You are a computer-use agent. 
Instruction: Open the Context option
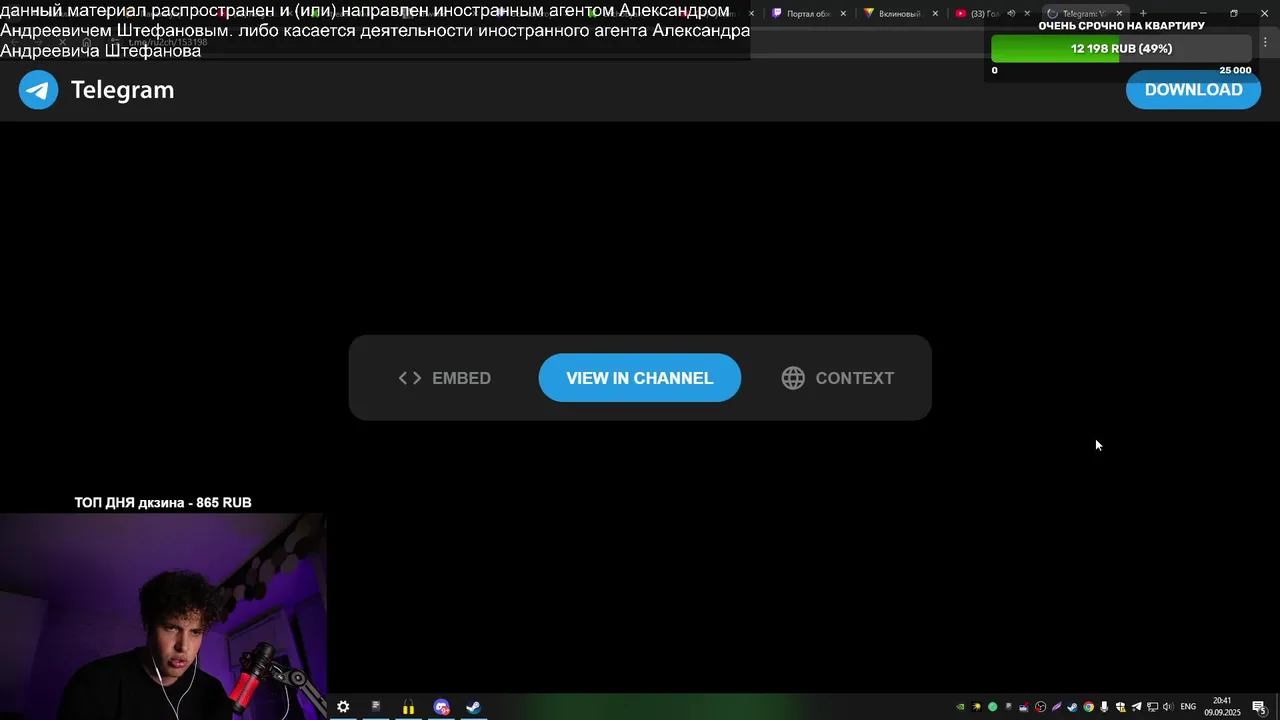point(838,378)
